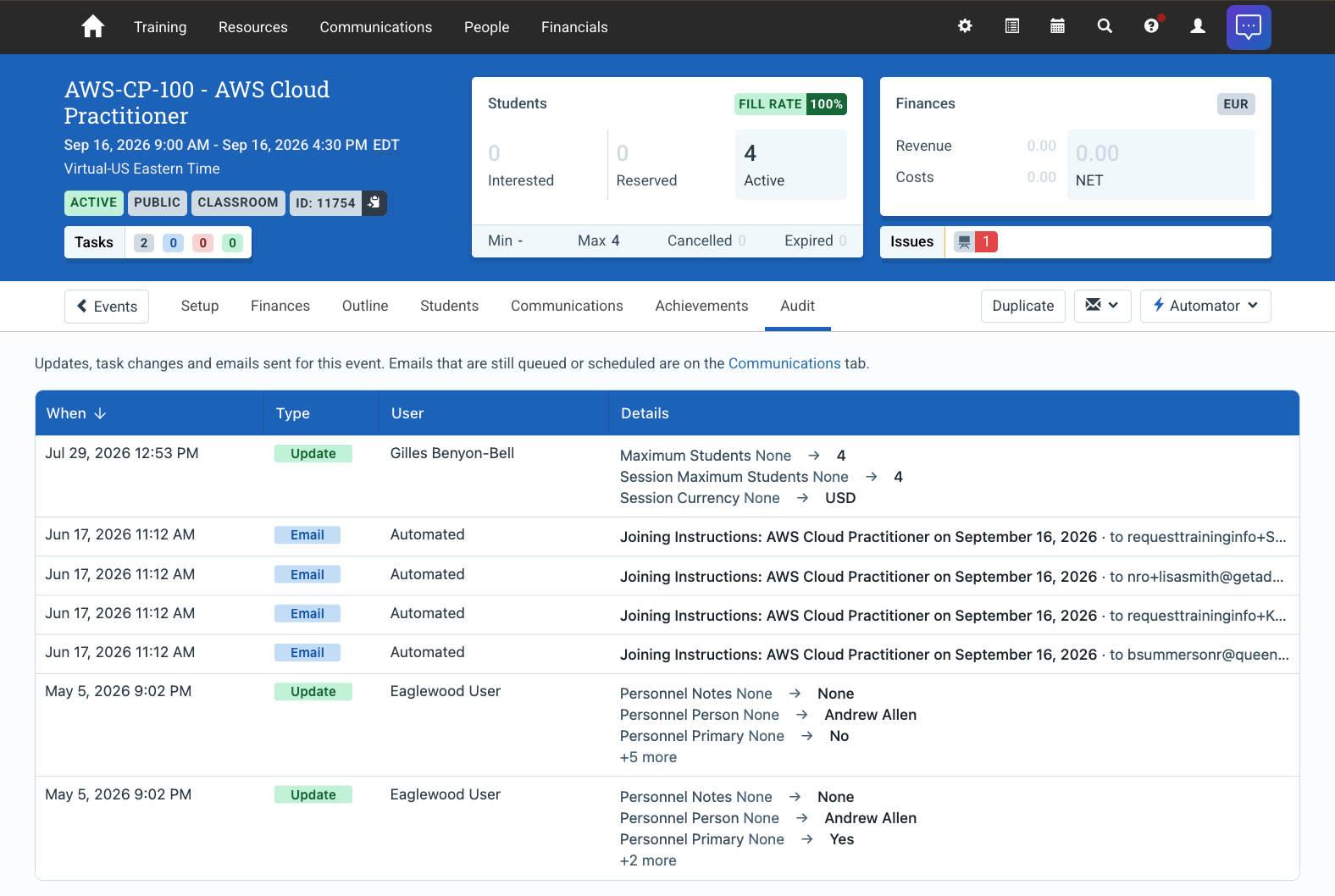Image resolution: width=1335 pixels, height=896 pixels.
Task: Click the CLASSROOM badge
Action: pyautogui.click(x=238, y=202)
